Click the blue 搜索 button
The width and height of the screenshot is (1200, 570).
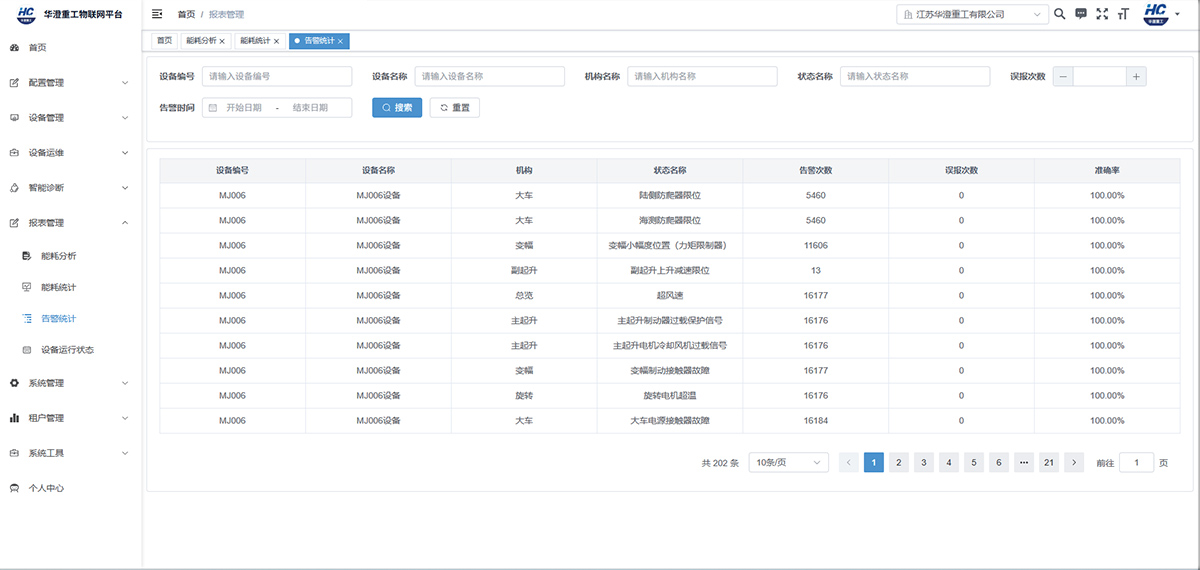[x=397, y=107]
